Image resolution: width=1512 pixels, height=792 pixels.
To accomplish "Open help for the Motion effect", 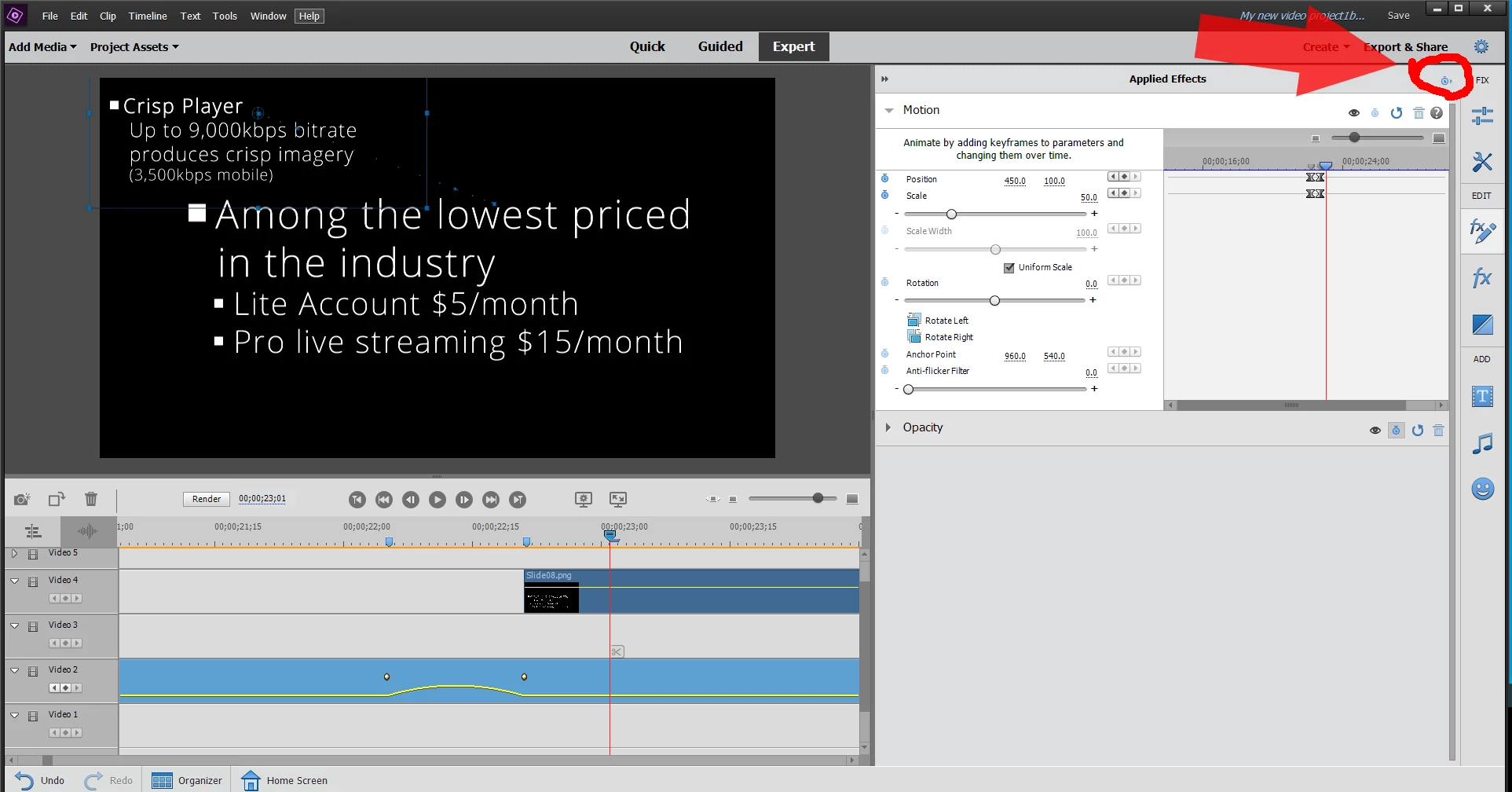I will (x=1437, y=113).
